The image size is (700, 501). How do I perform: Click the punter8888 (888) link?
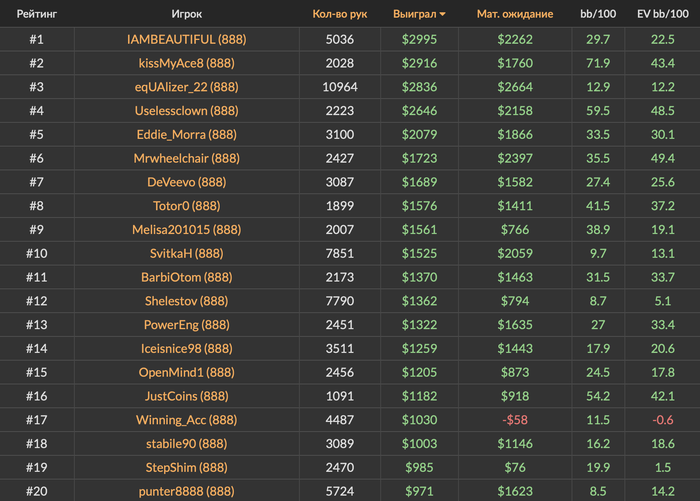pos(187,491)
